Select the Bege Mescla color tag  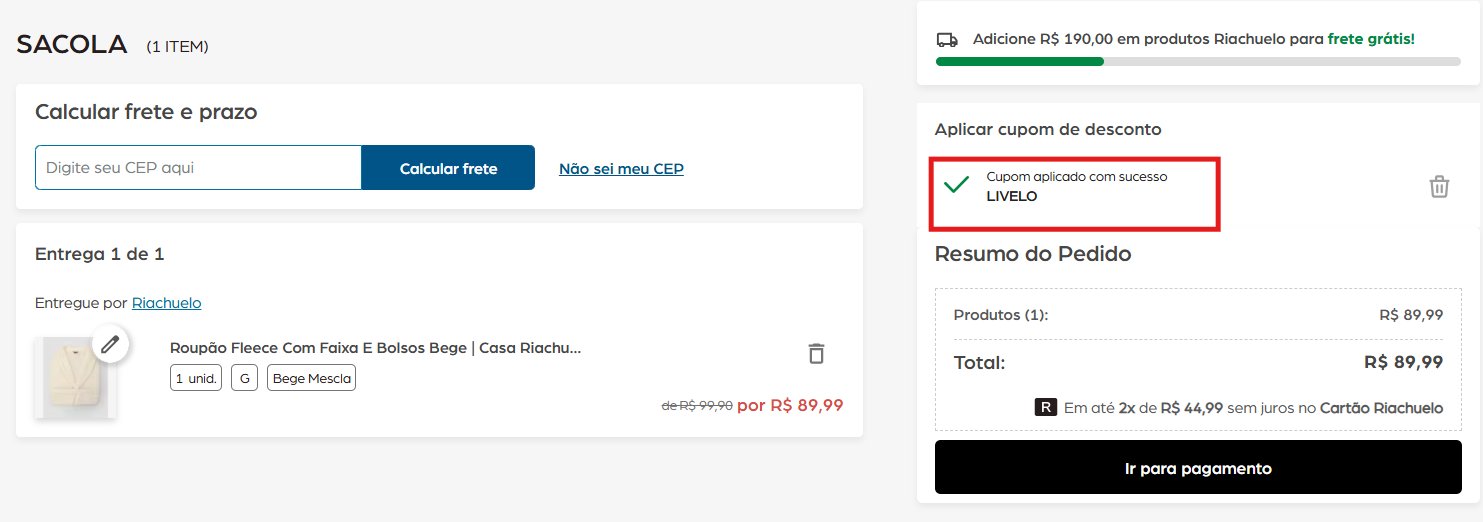pos(311,378)
